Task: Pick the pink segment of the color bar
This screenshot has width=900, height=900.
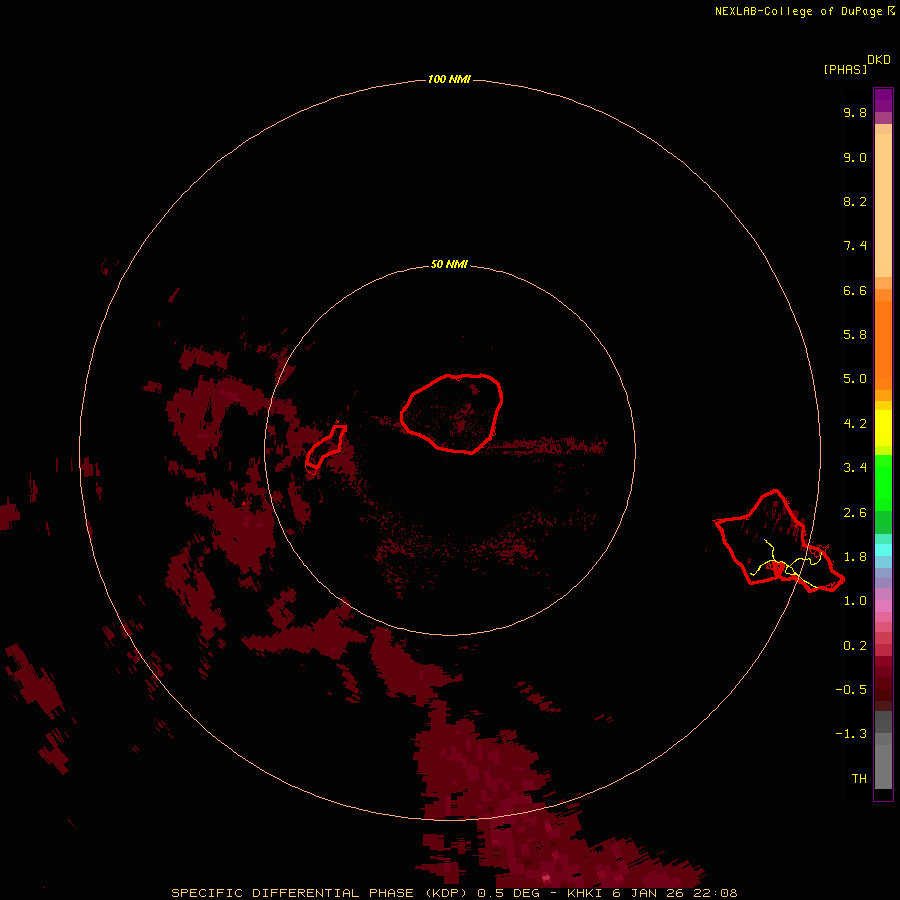Action: click(x=883, y=606)
